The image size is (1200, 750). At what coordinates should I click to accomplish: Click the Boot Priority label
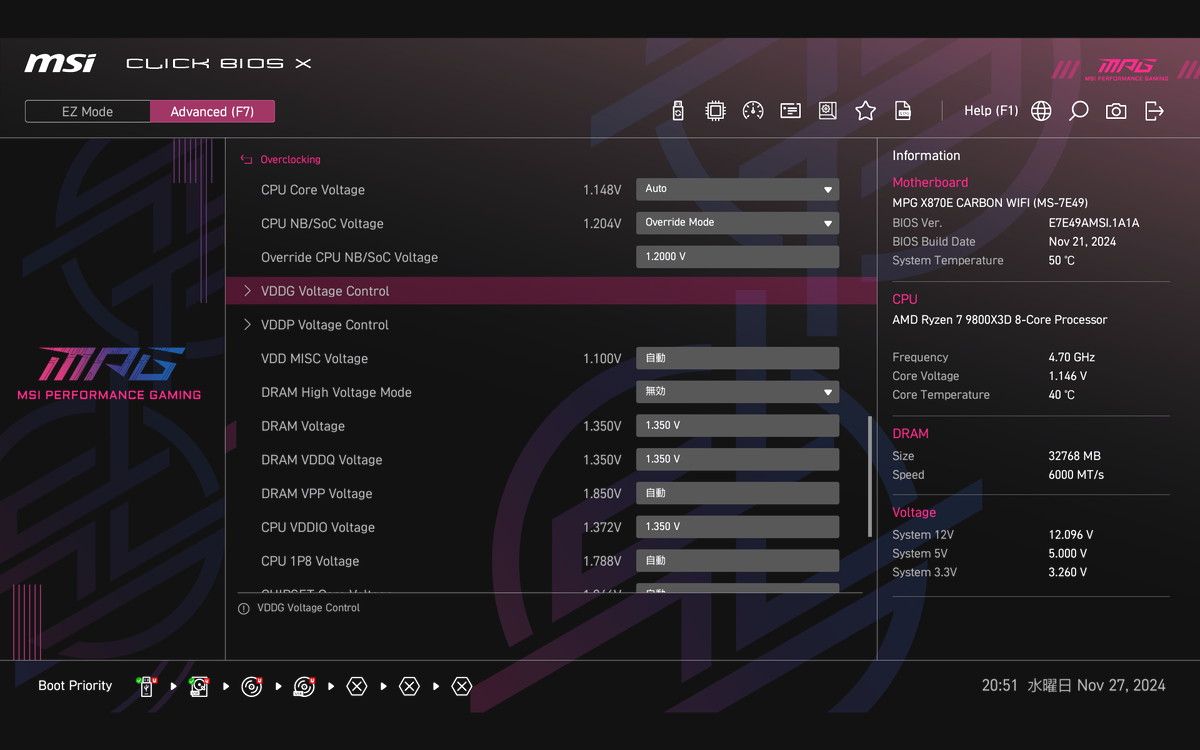point(75,686)
